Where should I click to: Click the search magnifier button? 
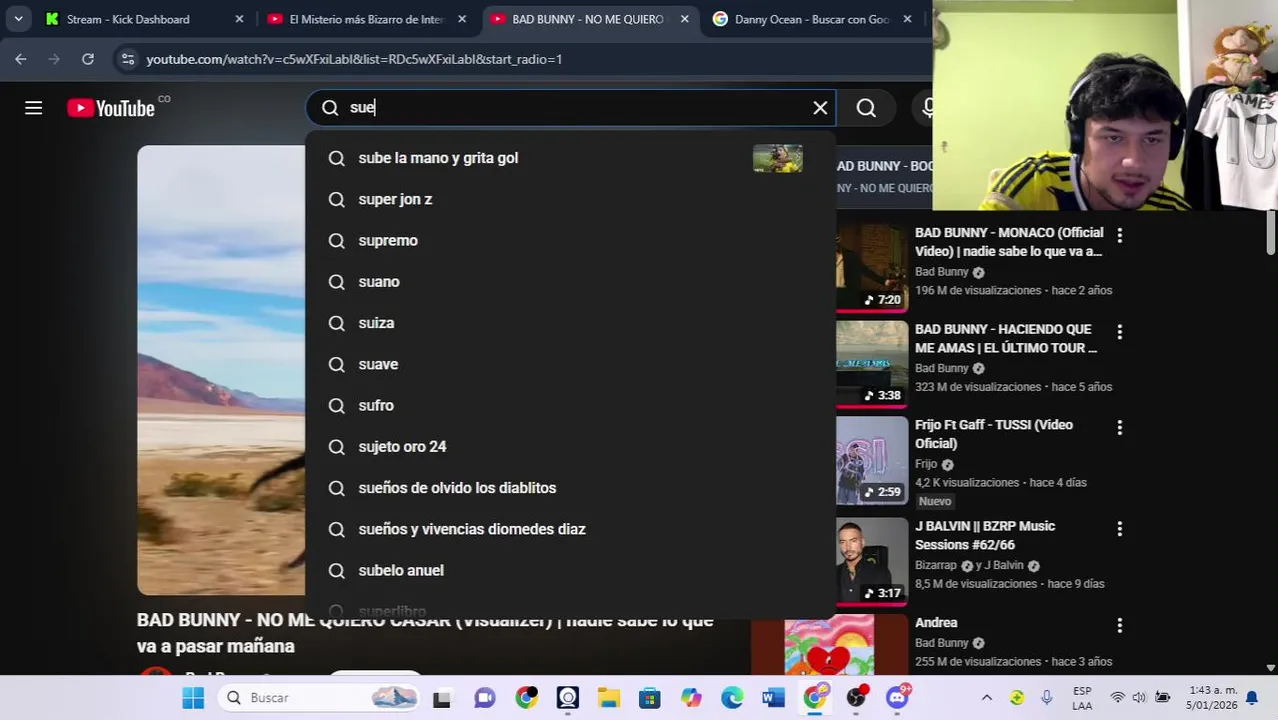click(x=866, y=108)
